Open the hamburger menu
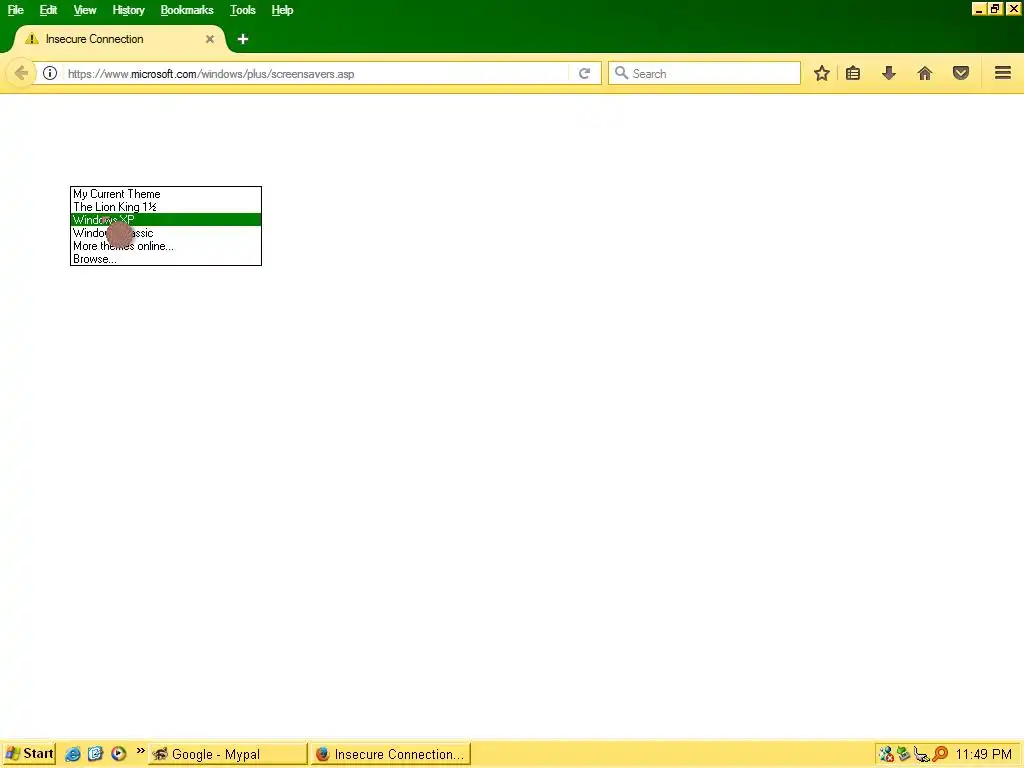Image resolution: width=1024 pixels, height=768 pixels. (x=1003, y=73)
